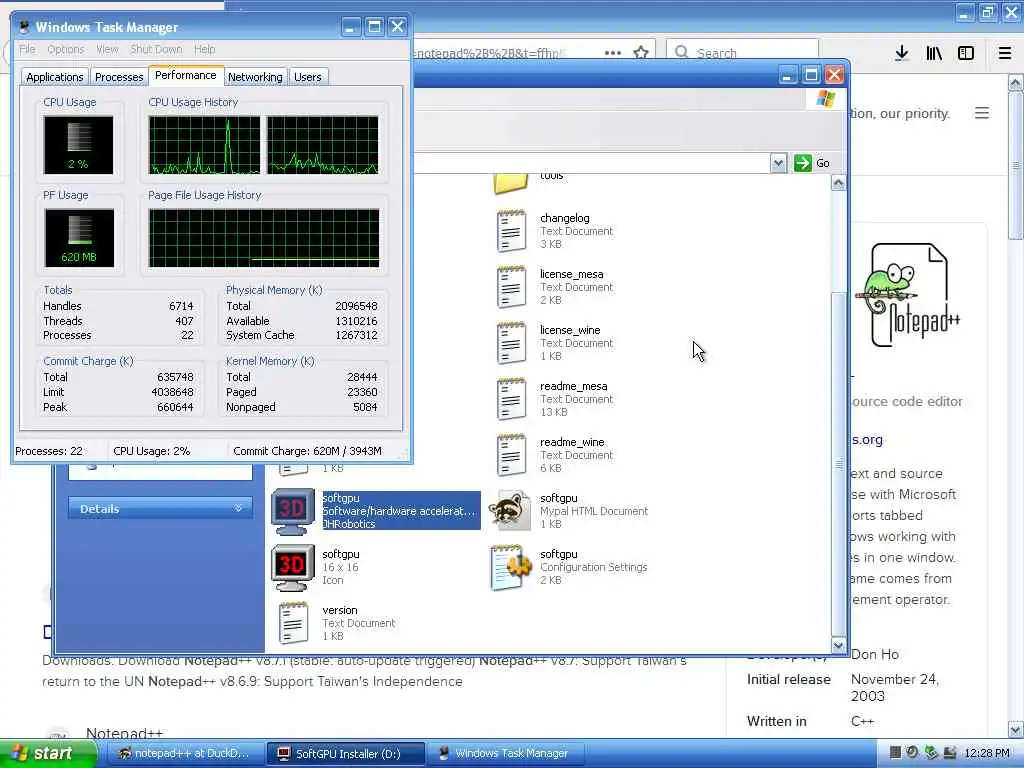Image resolution: width=1024 pixels, height=768 pixels.
Task: Select the license_wine text document icon
Action: tap(511, 343)
